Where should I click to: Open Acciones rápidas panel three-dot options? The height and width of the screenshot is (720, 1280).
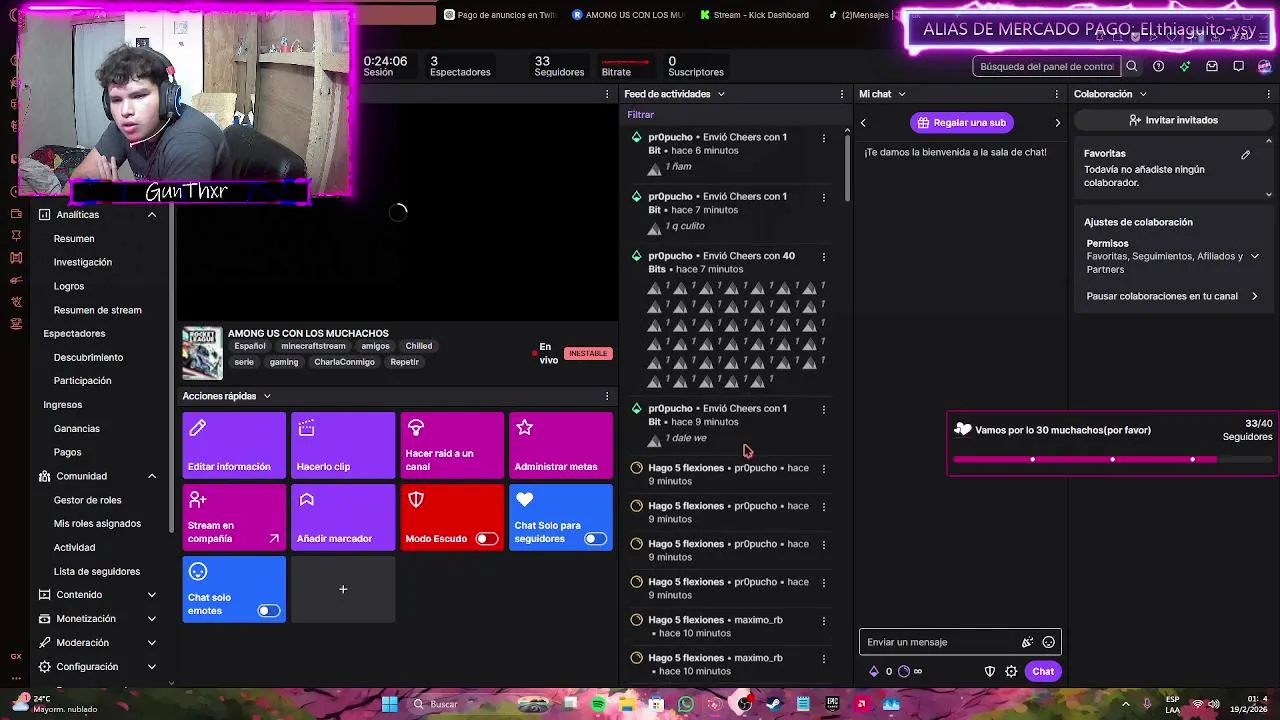(607, 396)
